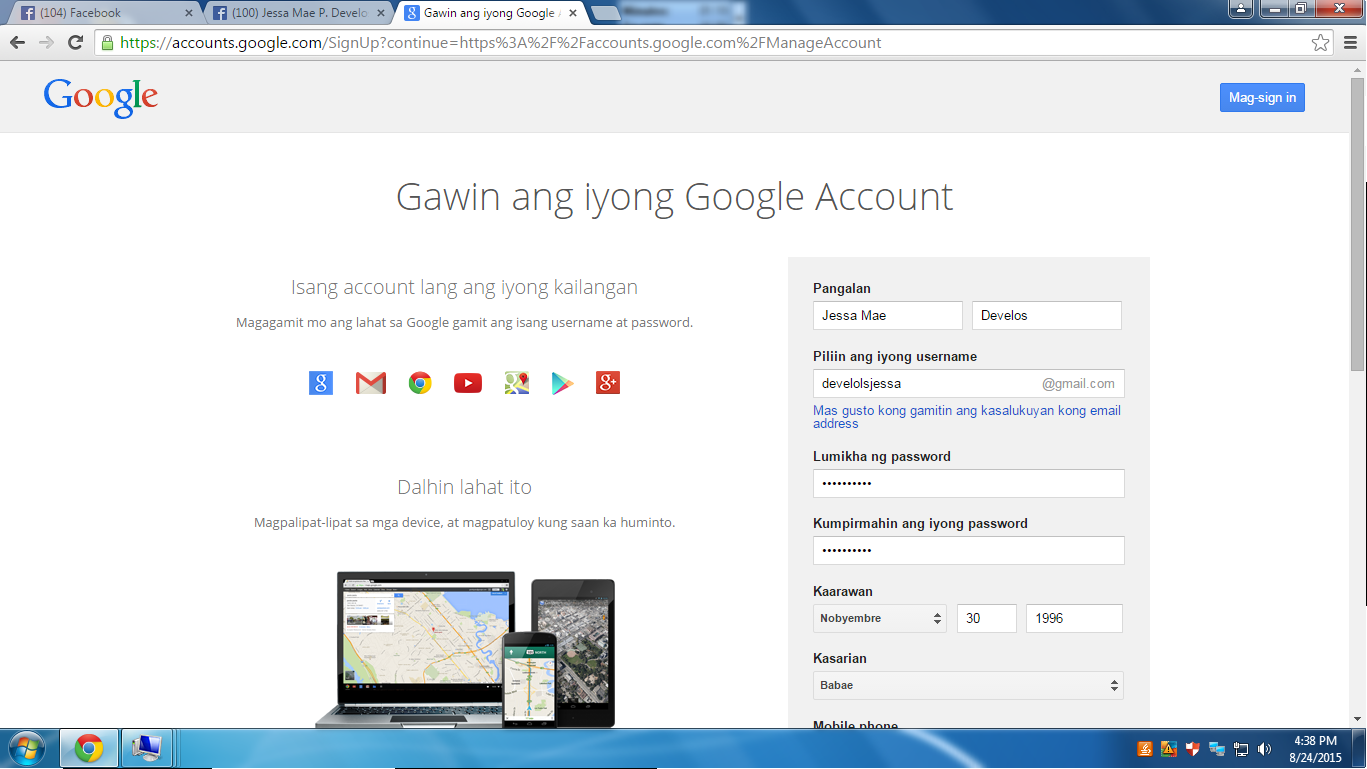Click the laptop, tablet and phone devices image
This screenshot has width=1367, height=769.
[x=465, y=649]
